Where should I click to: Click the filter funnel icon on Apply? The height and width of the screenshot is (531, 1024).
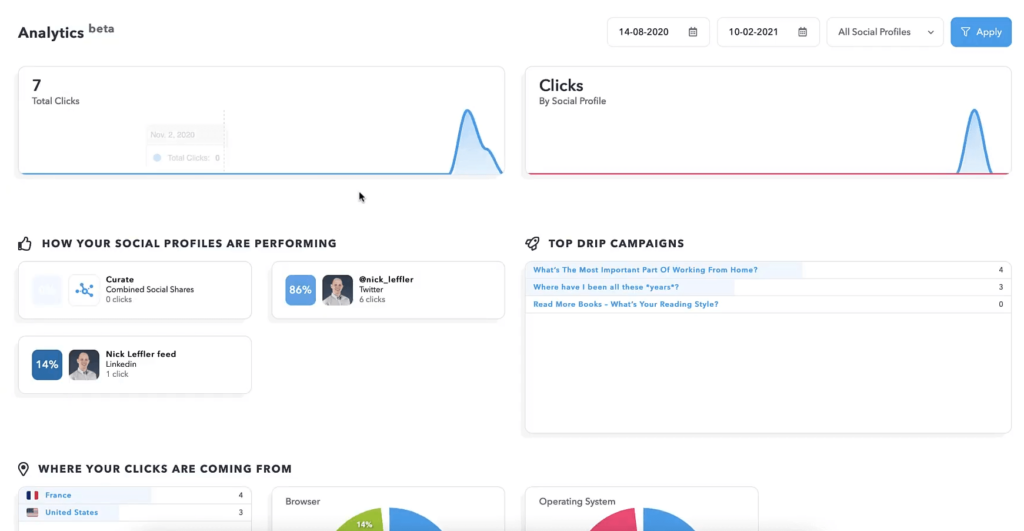tap(965, 32)
